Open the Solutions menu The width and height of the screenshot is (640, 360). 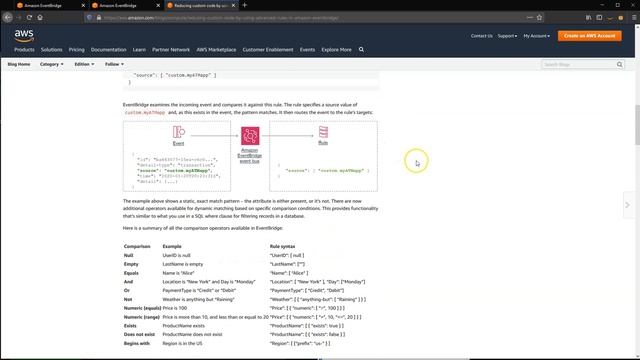coord(51,49)
